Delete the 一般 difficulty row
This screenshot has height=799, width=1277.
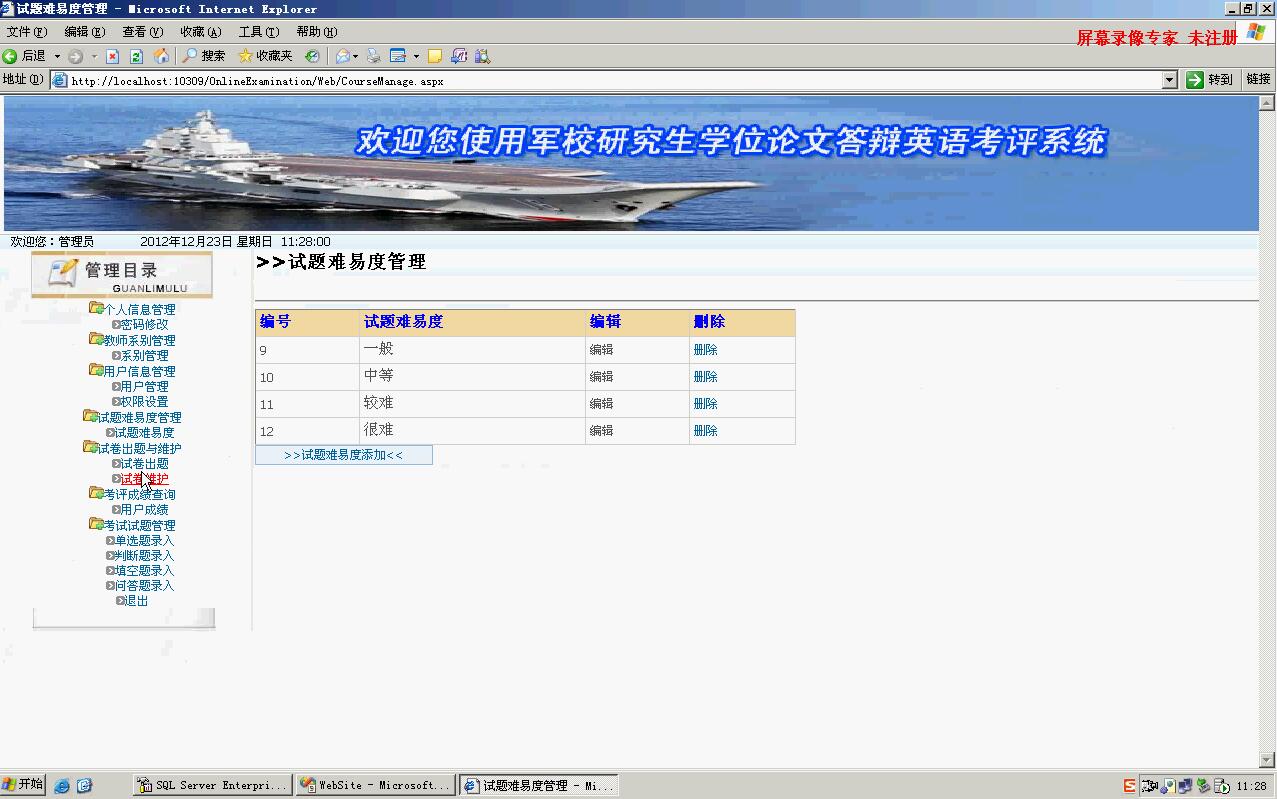coord(705,350)
